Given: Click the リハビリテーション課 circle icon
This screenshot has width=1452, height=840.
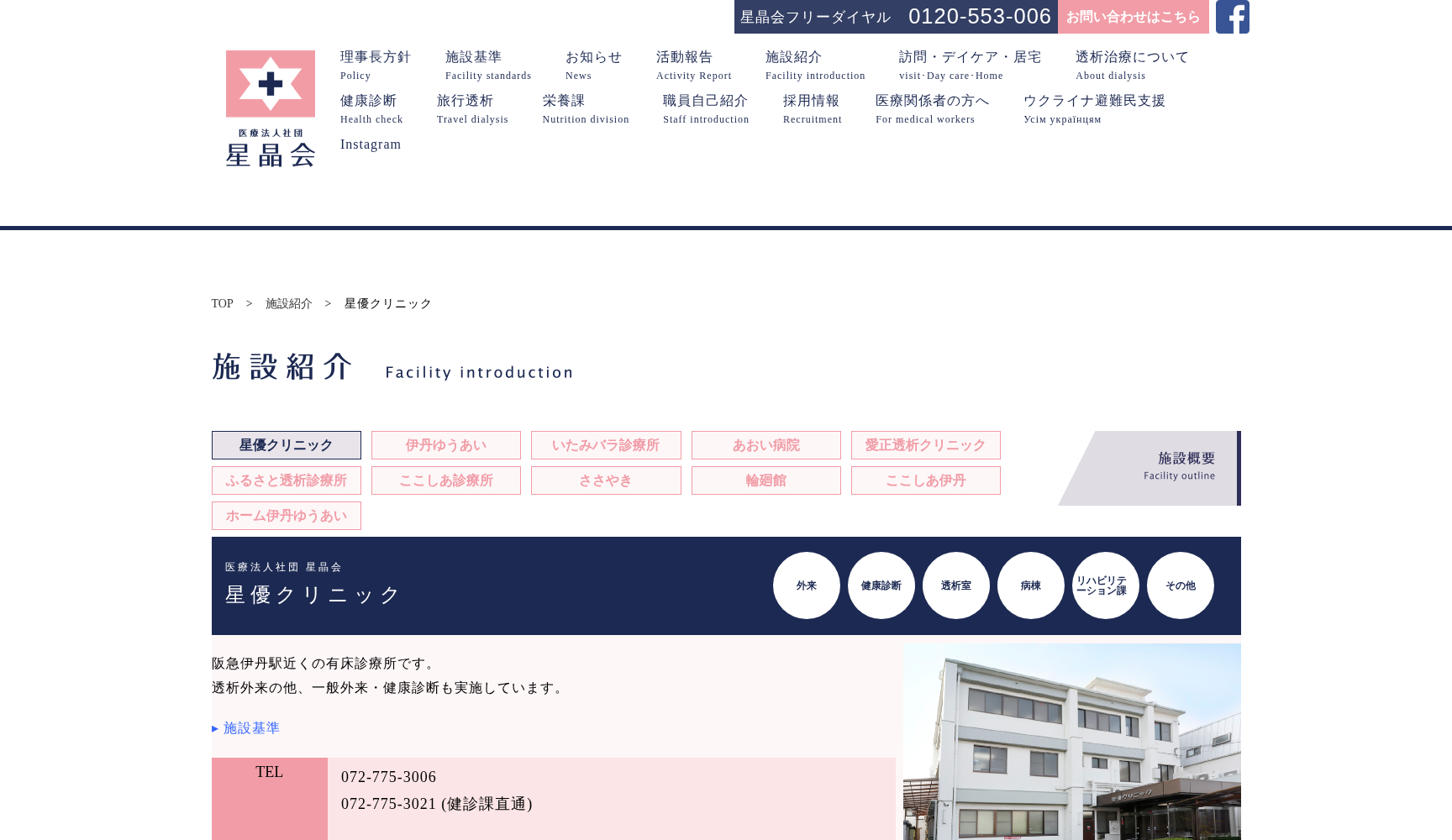Looking at the screenshot, I should pyautogui.click(x=1105, y=585).
